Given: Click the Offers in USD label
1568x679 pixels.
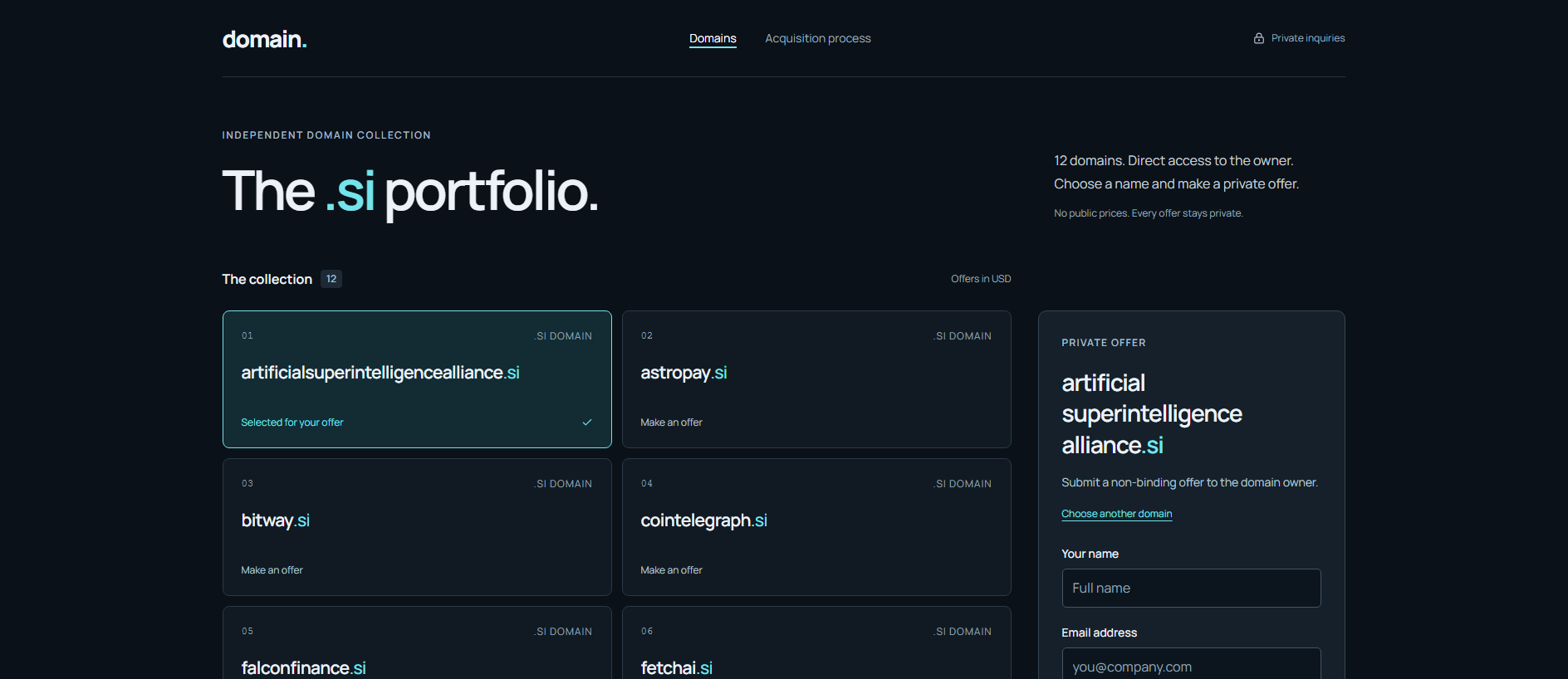Looking at the screenshot, I should click(x=981, y=279).
